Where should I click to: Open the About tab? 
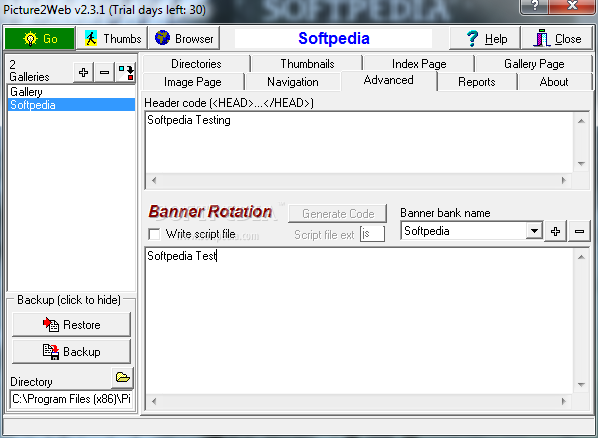(x=554, y=82)
